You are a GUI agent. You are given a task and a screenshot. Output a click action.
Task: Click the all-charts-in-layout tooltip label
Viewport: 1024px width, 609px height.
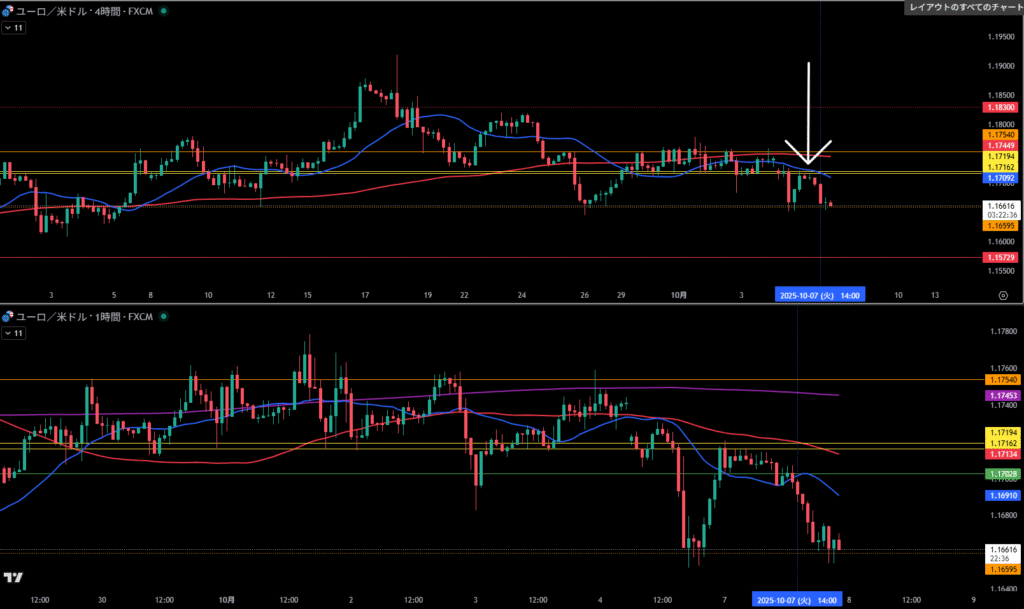click(964, 7)
